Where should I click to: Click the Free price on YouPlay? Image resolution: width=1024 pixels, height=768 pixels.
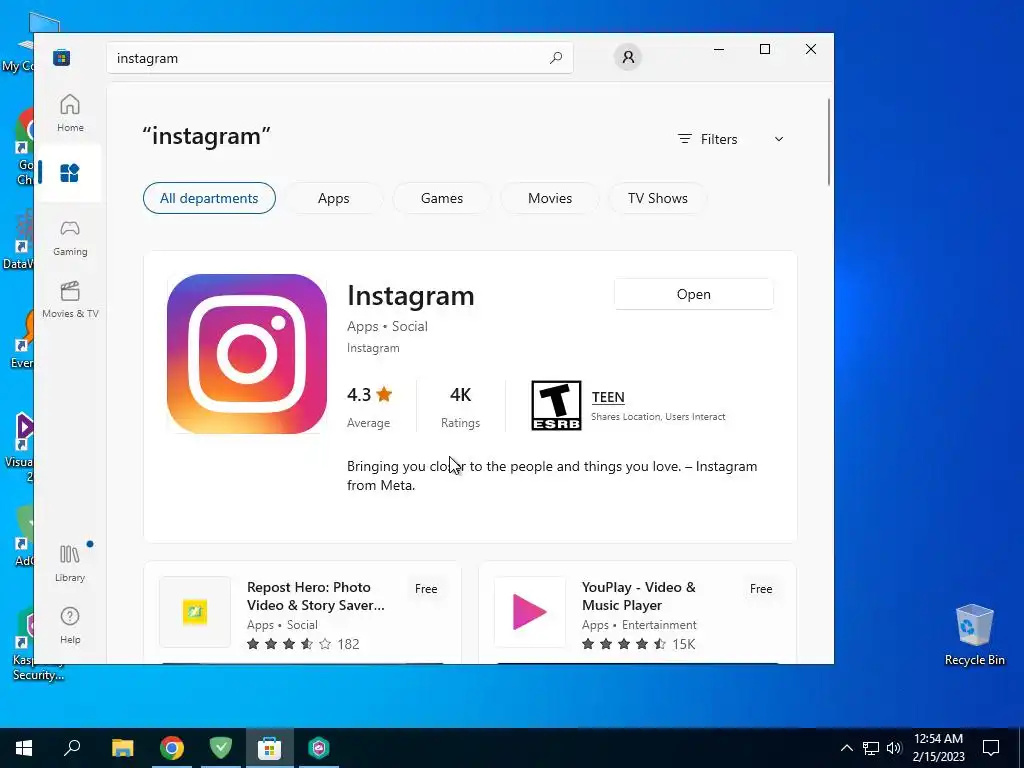click(761, 588)
